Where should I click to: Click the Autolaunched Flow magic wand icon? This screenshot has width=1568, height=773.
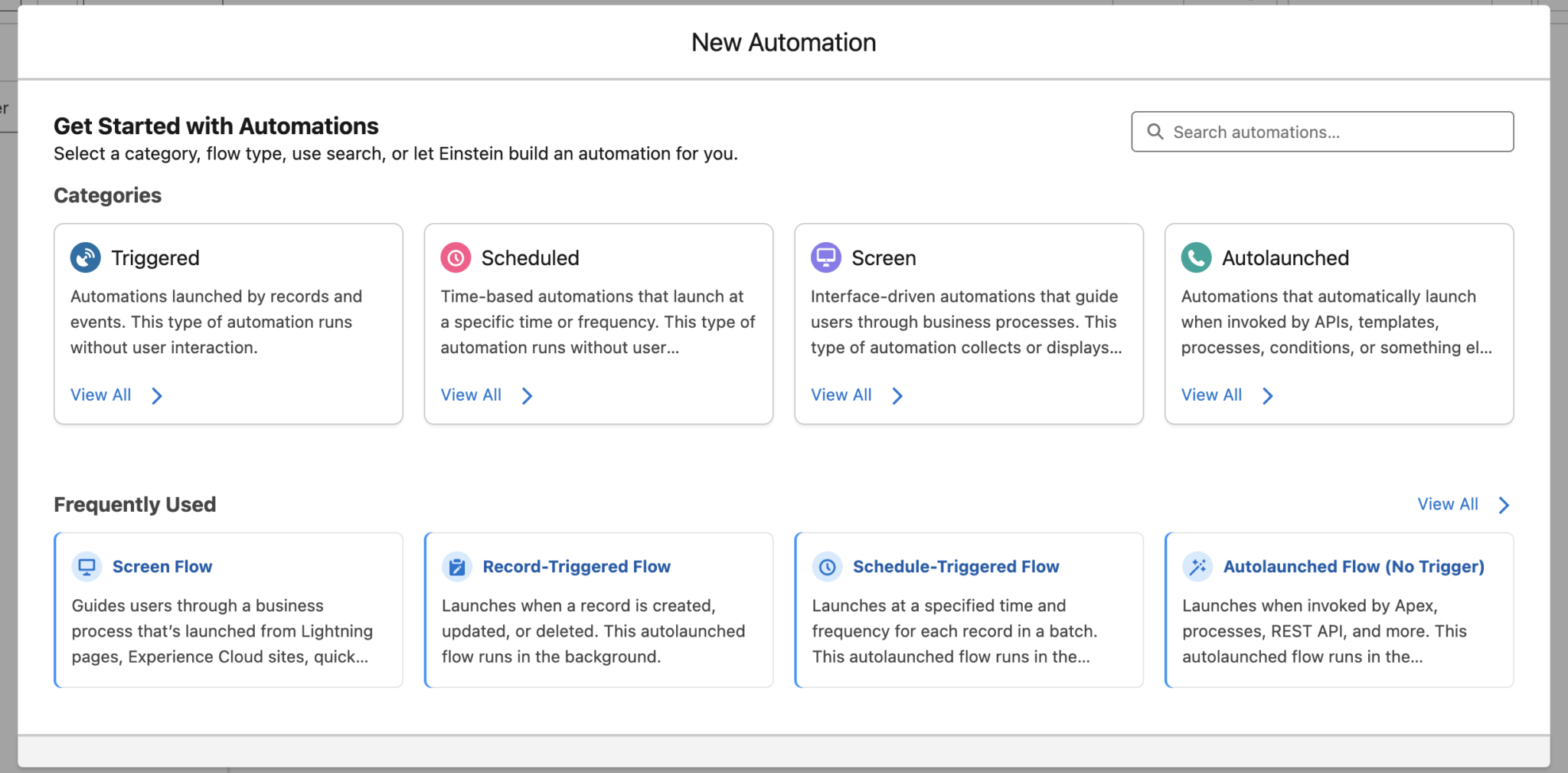1197,567
